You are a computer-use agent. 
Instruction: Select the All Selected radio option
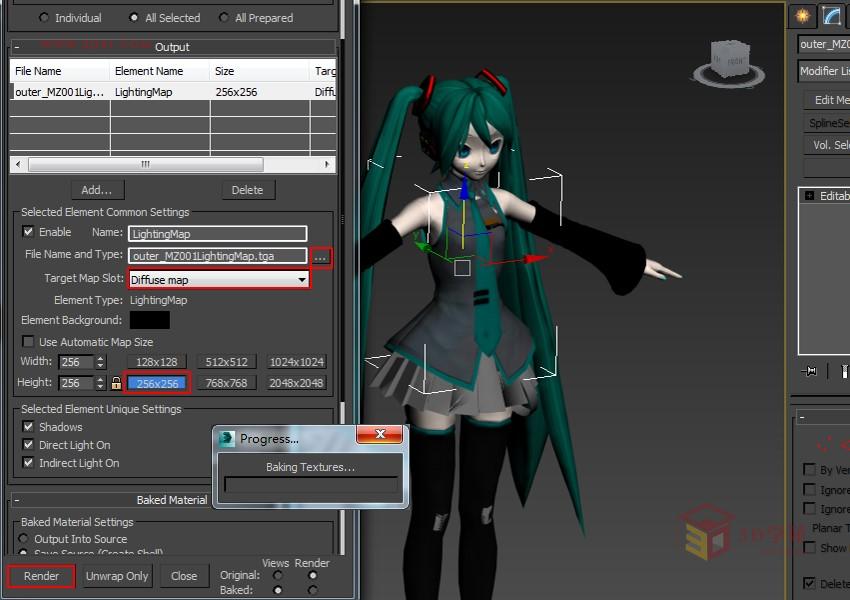(x=134, y=18)
